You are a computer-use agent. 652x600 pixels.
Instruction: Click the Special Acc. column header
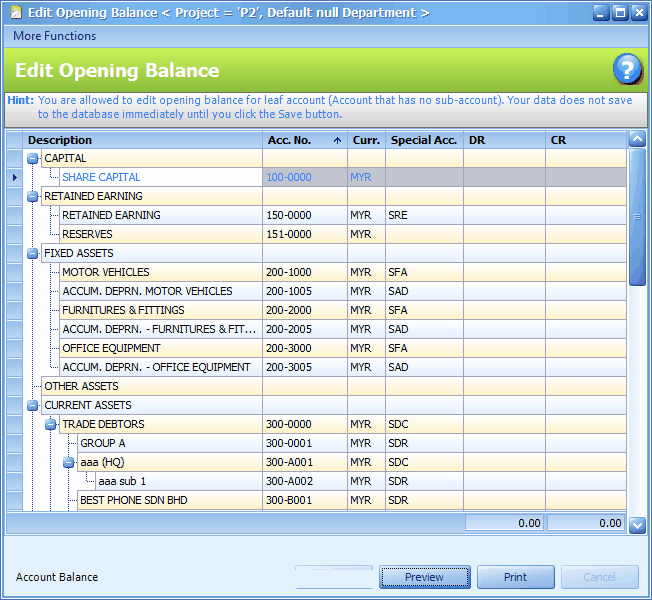click(424, 140)
